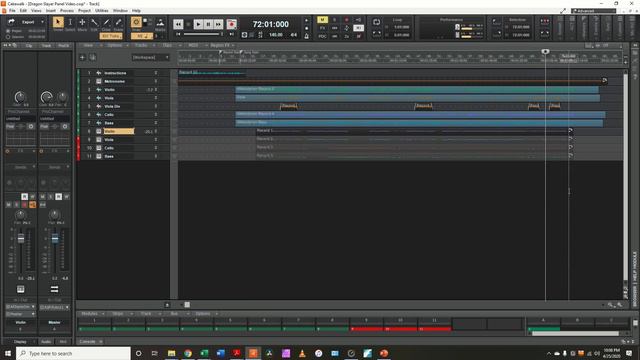Click the Add Track plus button

[82, 58]
